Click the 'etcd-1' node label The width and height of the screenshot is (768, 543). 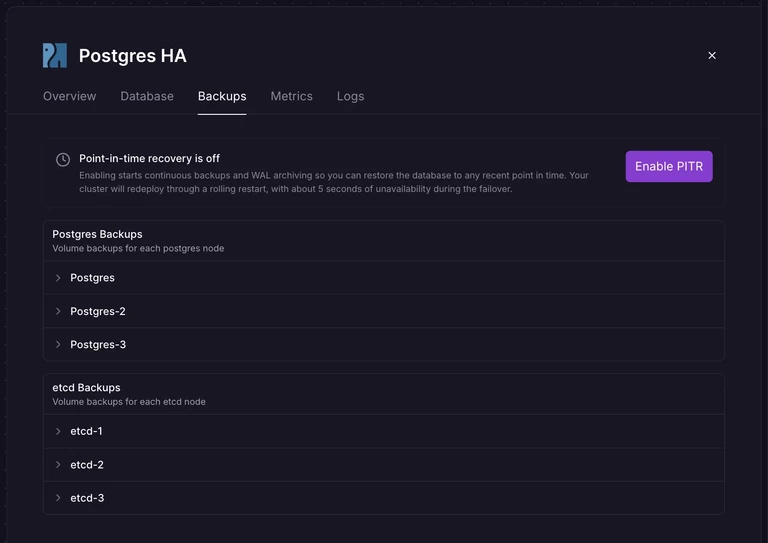(86, 431)
